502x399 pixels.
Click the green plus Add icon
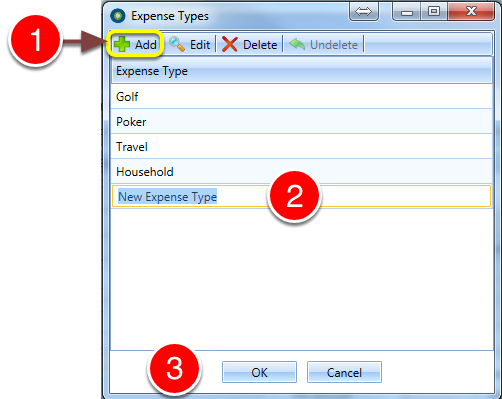(122, 44)
